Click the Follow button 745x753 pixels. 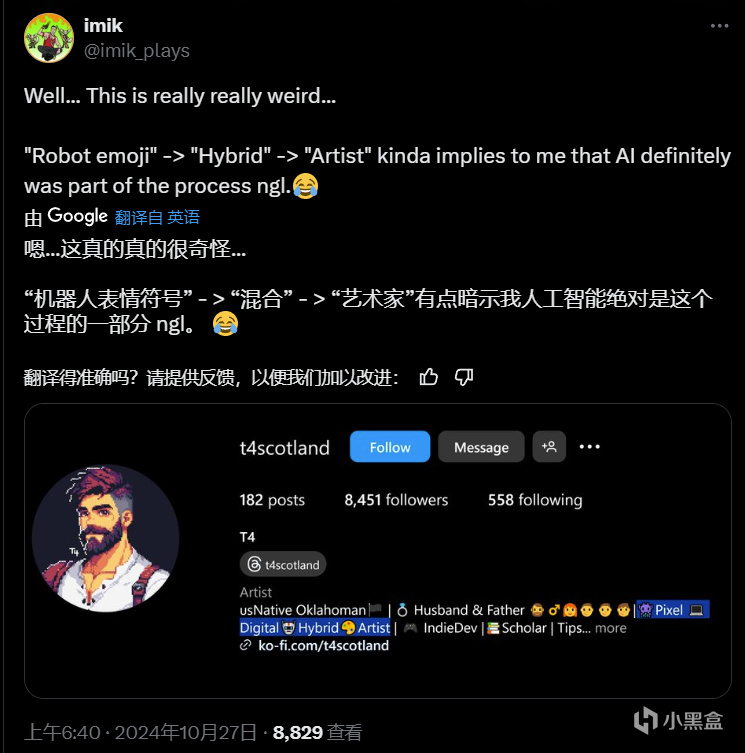tap(390, 447)
